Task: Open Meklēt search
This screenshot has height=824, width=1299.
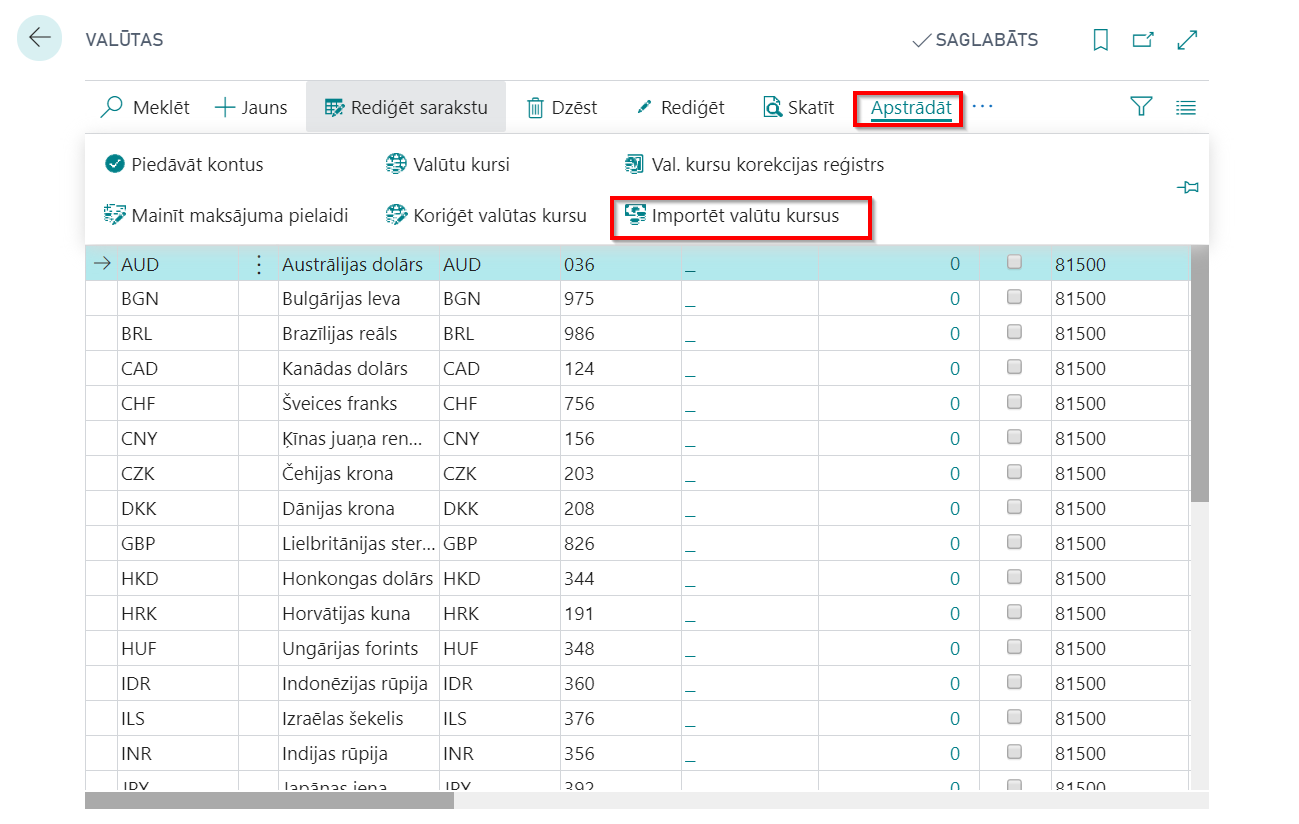Action: 145,107
